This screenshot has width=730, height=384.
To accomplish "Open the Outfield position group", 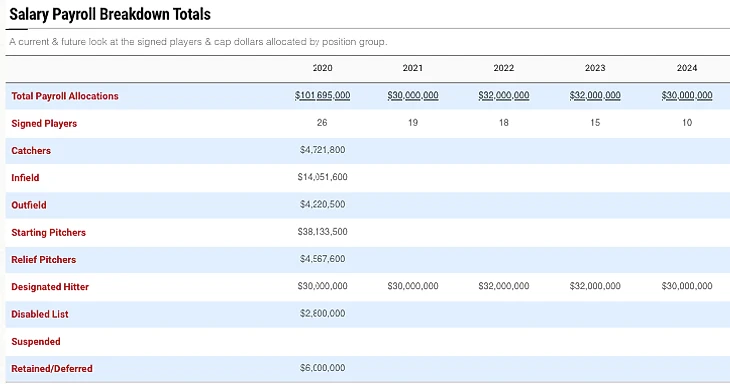I will tap(29, 205).
